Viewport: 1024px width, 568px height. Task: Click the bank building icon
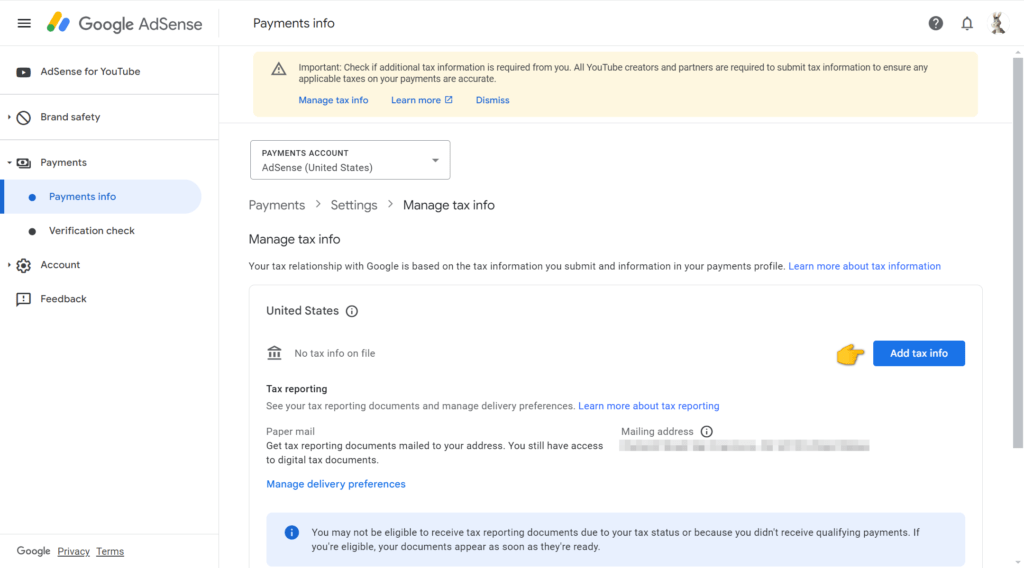tap(274, 353)
